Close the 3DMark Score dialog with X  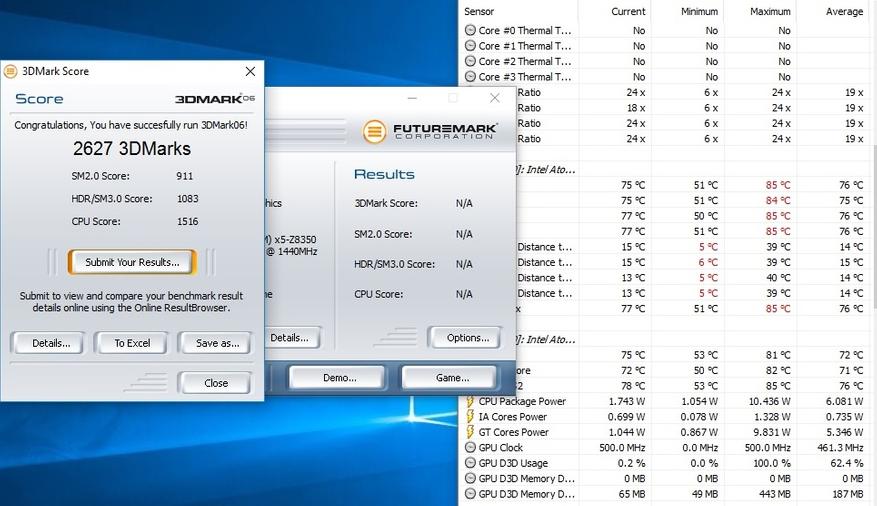click(250, 71)
